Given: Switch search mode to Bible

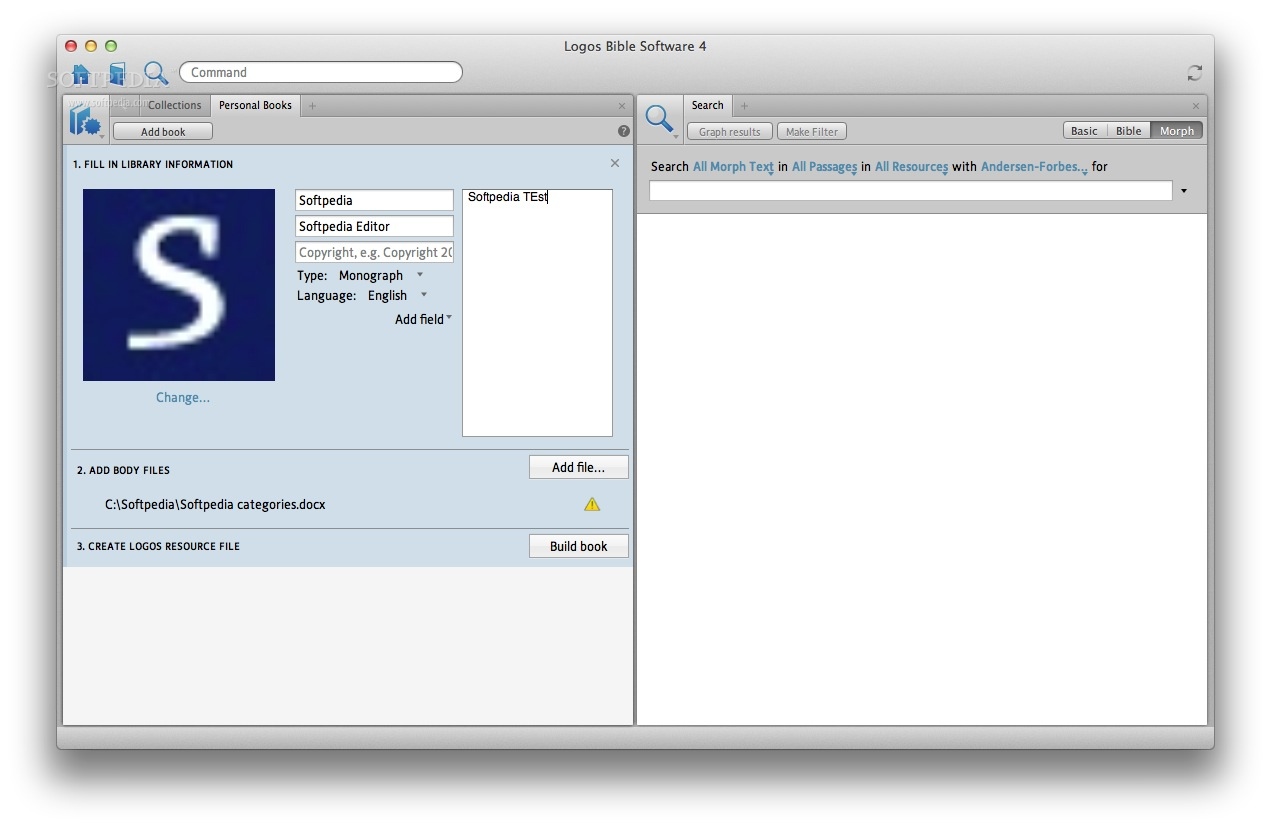Looking at the screenshot, I should (1128, 130).
